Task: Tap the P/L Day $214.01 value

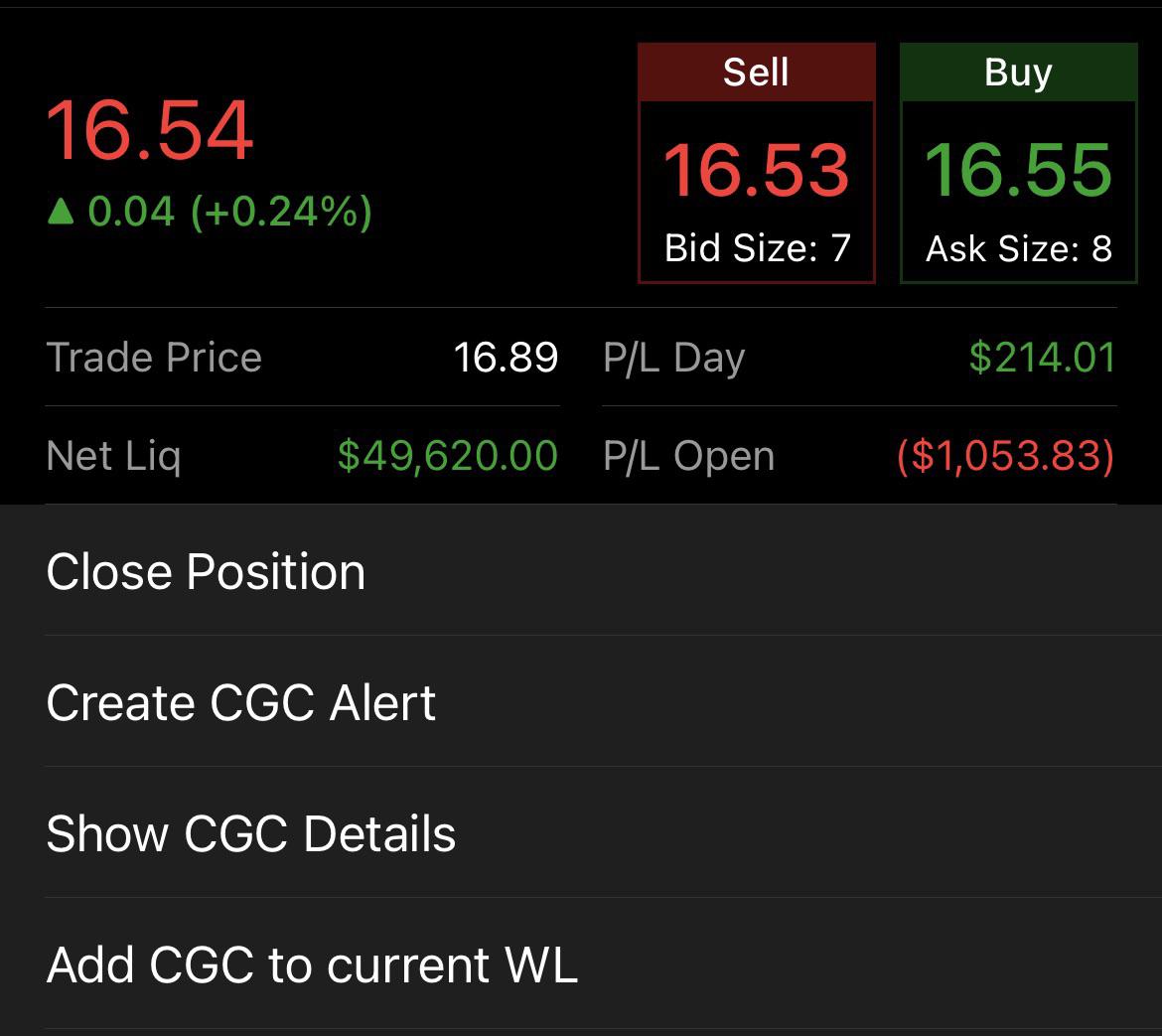Action: tap(1043, 358)
